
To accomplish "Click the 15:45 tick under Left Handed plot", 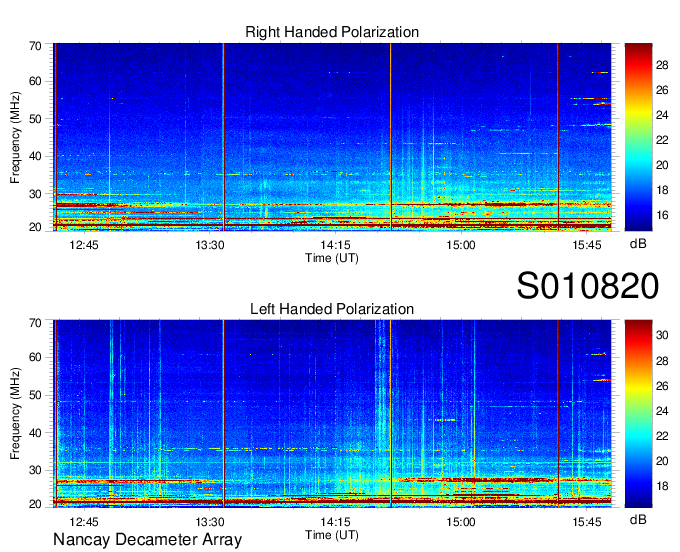I will (587, 522).
